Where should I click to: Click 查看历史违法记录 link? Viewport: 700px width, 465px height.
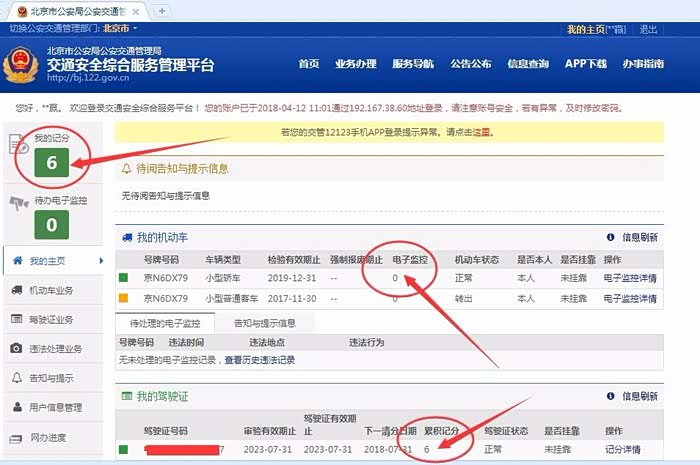(x=258, y=360)
